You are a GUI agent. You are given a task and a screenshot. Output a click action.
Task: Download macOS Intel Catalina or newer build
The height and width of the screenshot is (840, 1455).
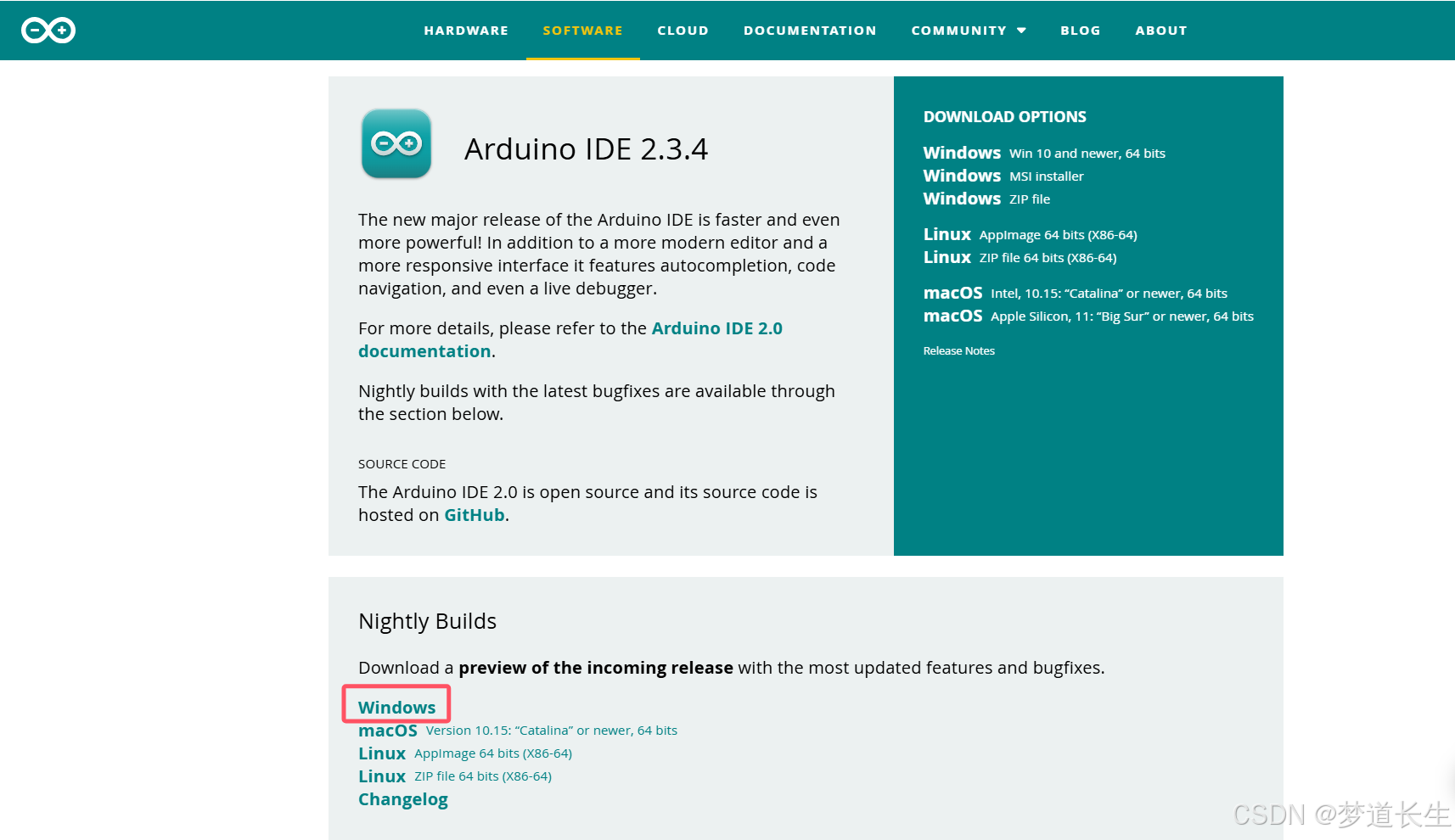pyautogui.click(x=1075, y=293)
